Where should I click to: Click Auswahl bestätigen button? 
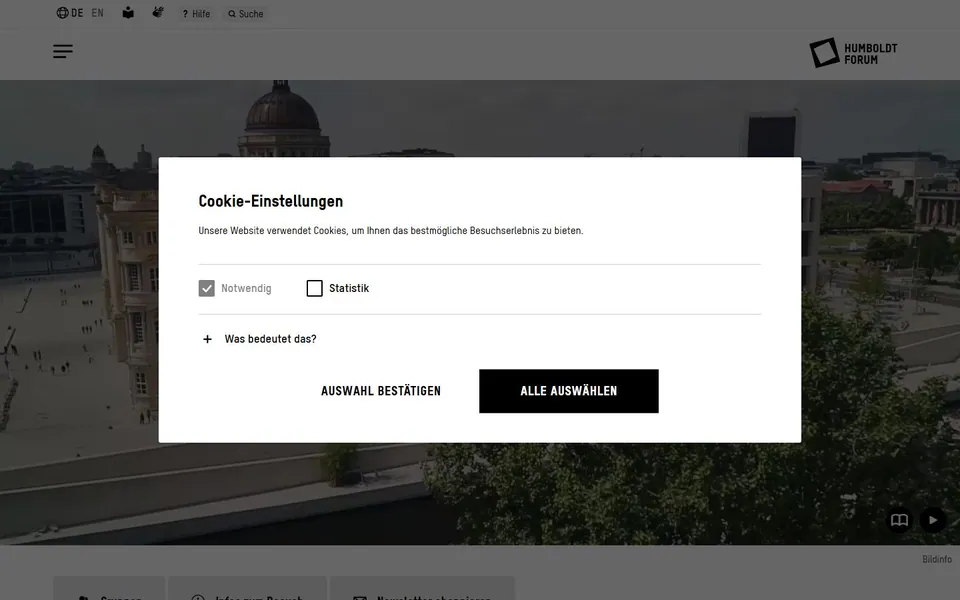coord(381,391)
